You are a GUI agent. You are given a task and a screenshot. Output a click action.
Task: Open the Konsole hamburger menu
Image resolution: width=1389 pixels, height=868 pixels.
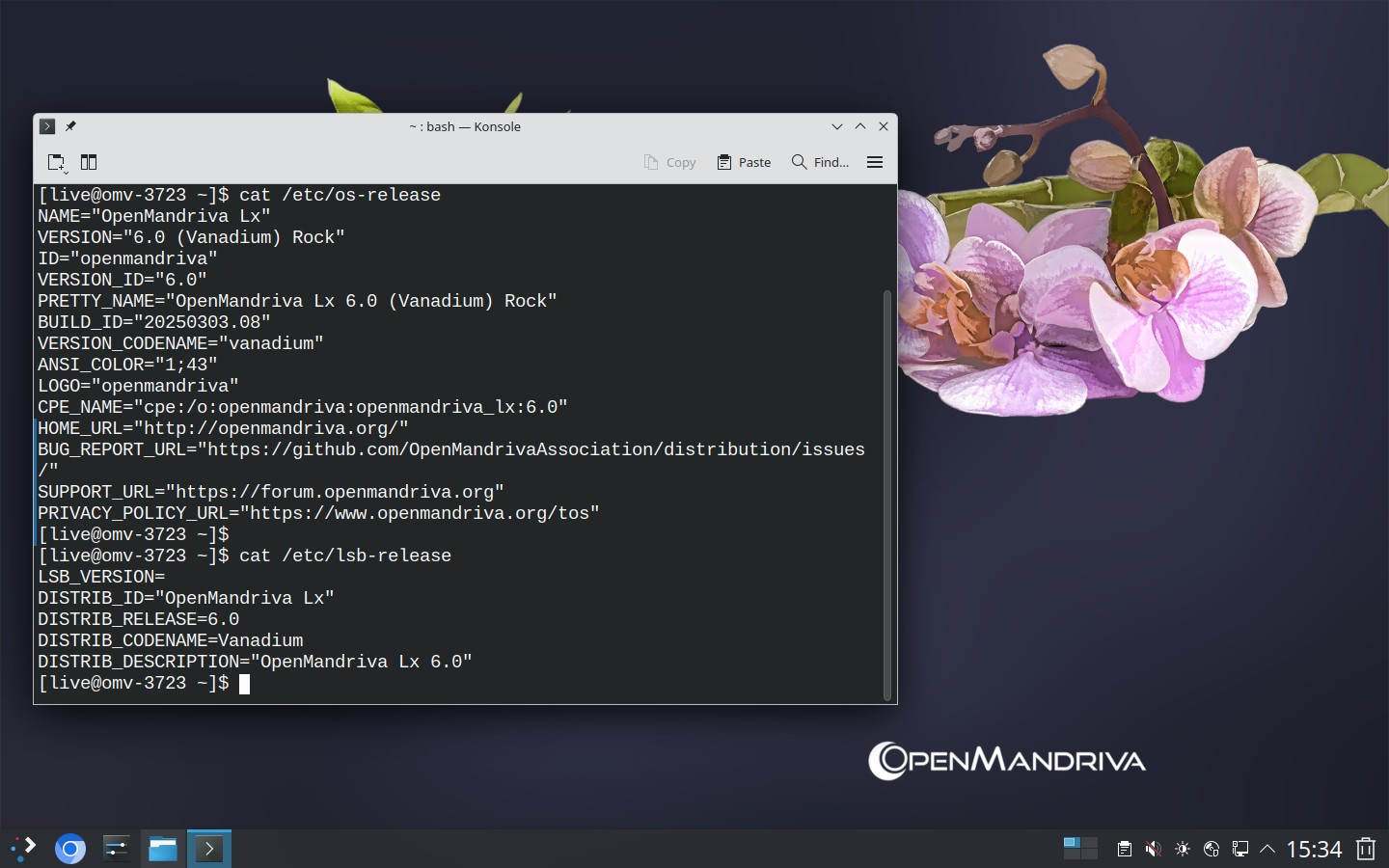[875, 162]
